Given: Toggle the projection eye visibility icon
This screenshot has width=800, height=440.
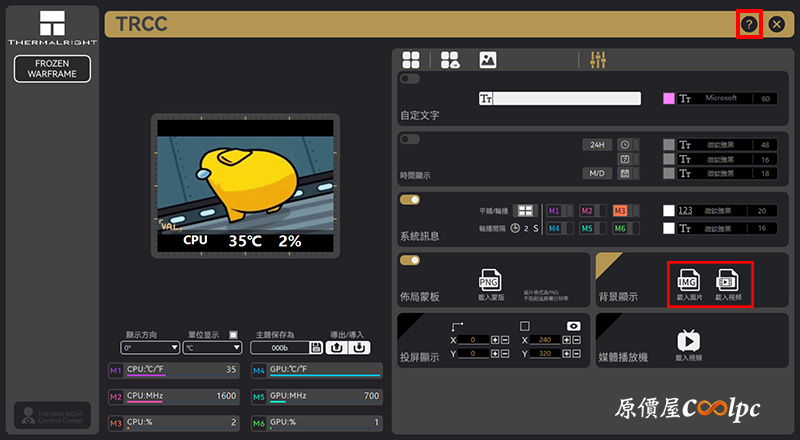Looking at the screenshot, I should click(573, 326).
